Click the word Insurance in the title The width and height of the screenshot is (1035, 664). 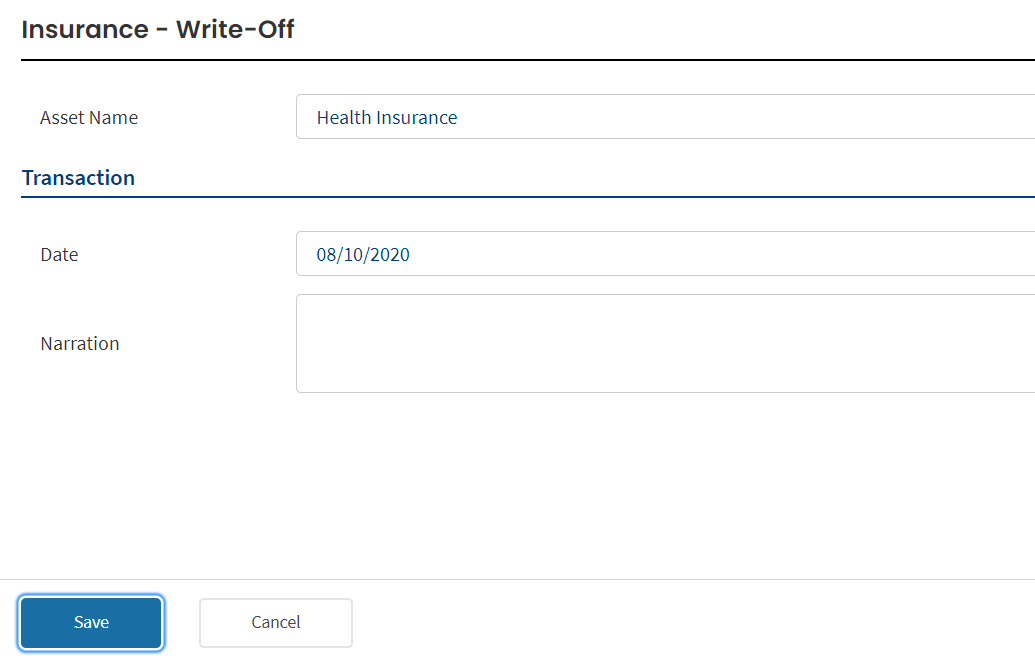point(85,30)
